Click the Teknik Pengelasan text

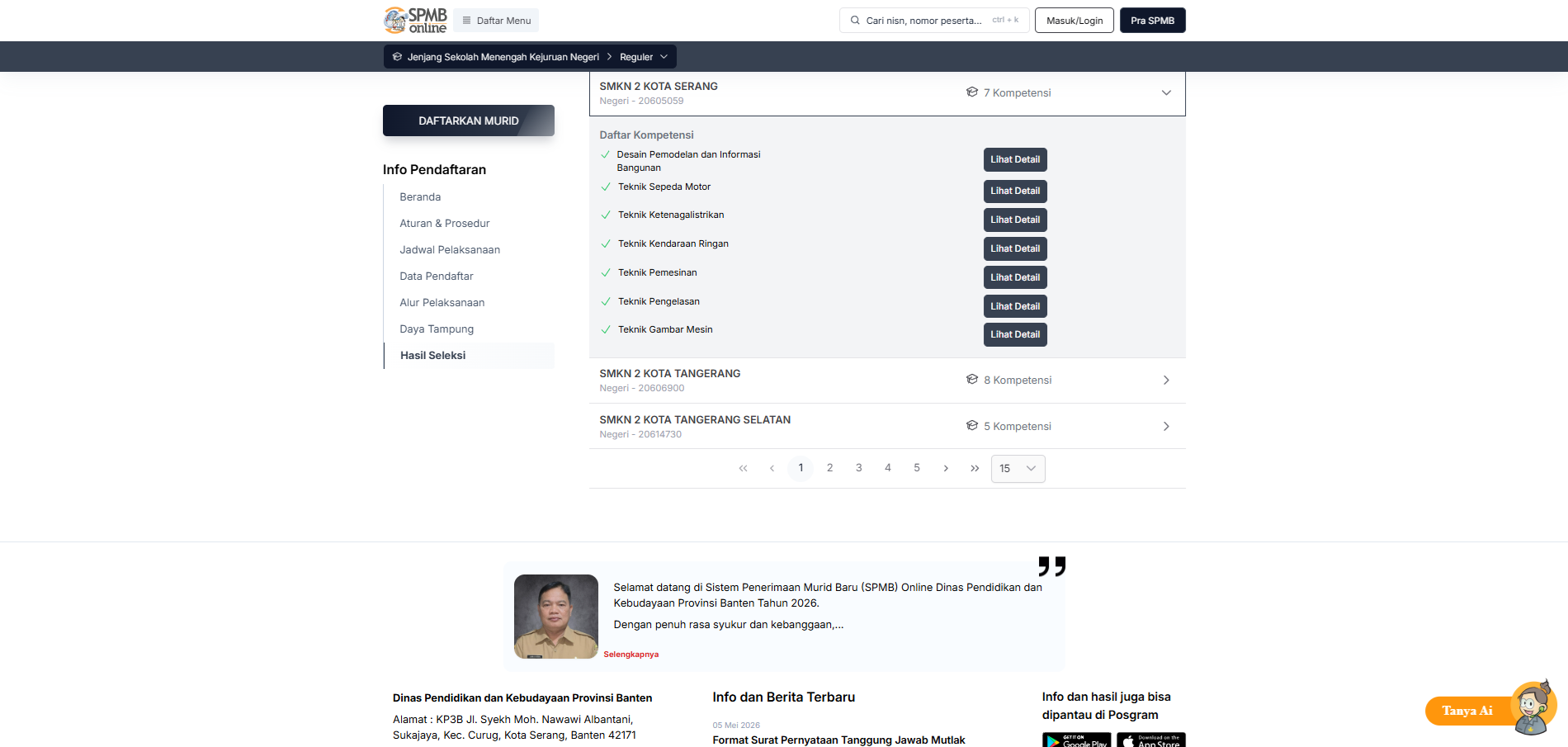pos(659,301)
